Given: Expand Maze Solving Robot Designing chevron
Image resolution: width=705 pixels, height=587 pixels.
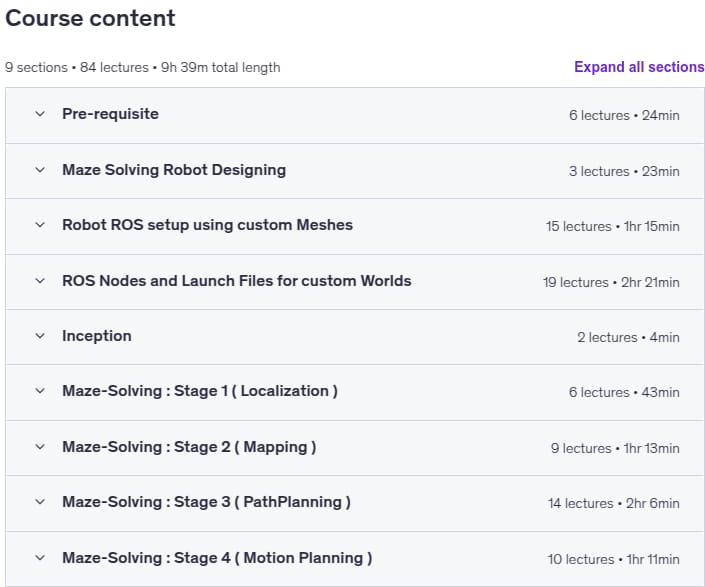Looking at the screenshot, I should tap(40, 170).
